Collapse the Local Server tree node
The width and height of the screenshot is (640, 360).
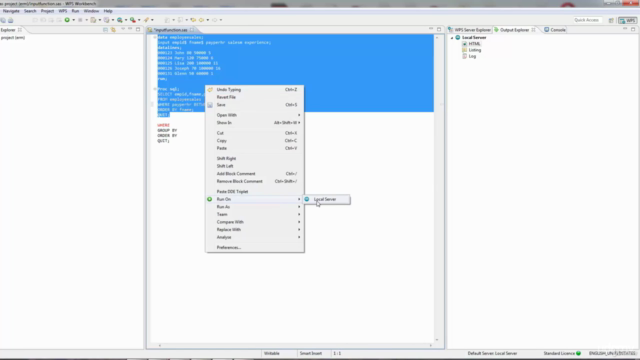[452, 38]
